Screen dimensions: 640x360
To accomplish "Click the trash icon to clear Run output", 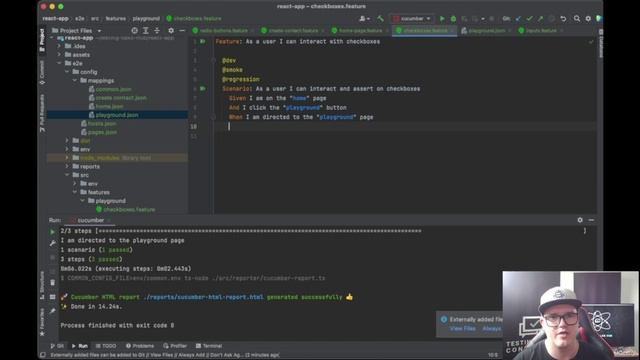I will (x=52, y=282).
